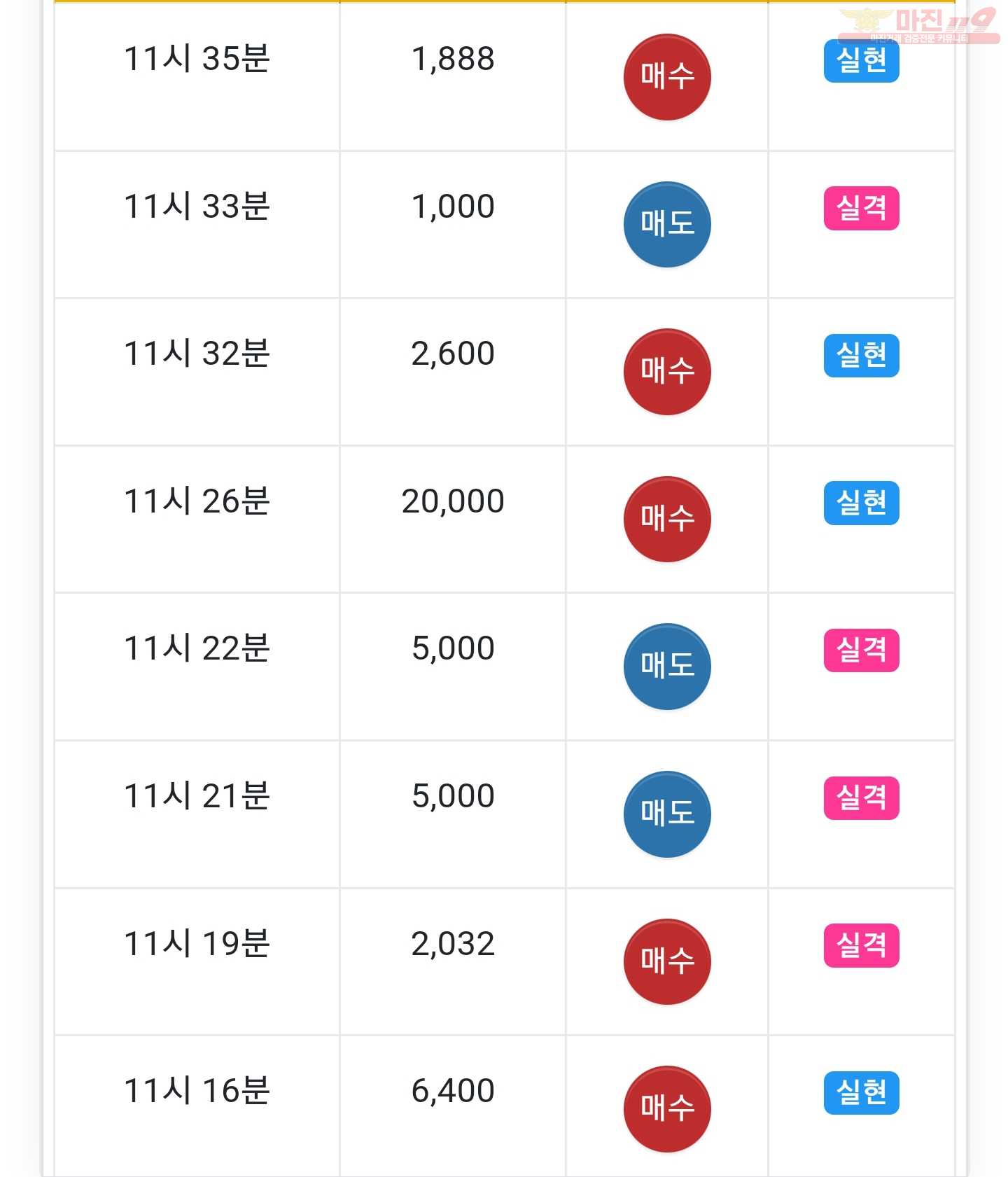The width and height of the screenshot is (1008, 1177).
Task: Select the 매도 circle in 11시 21분 row
Action: coord(666,814)
